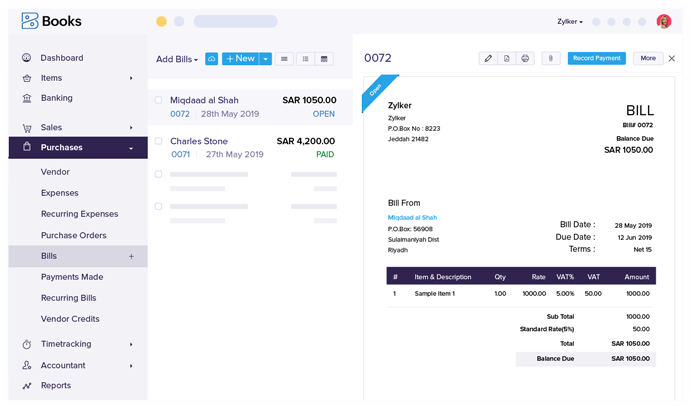Click the Miqdaad al Shah vendor link
Screen dimensions: 691x408
[412, 217]
